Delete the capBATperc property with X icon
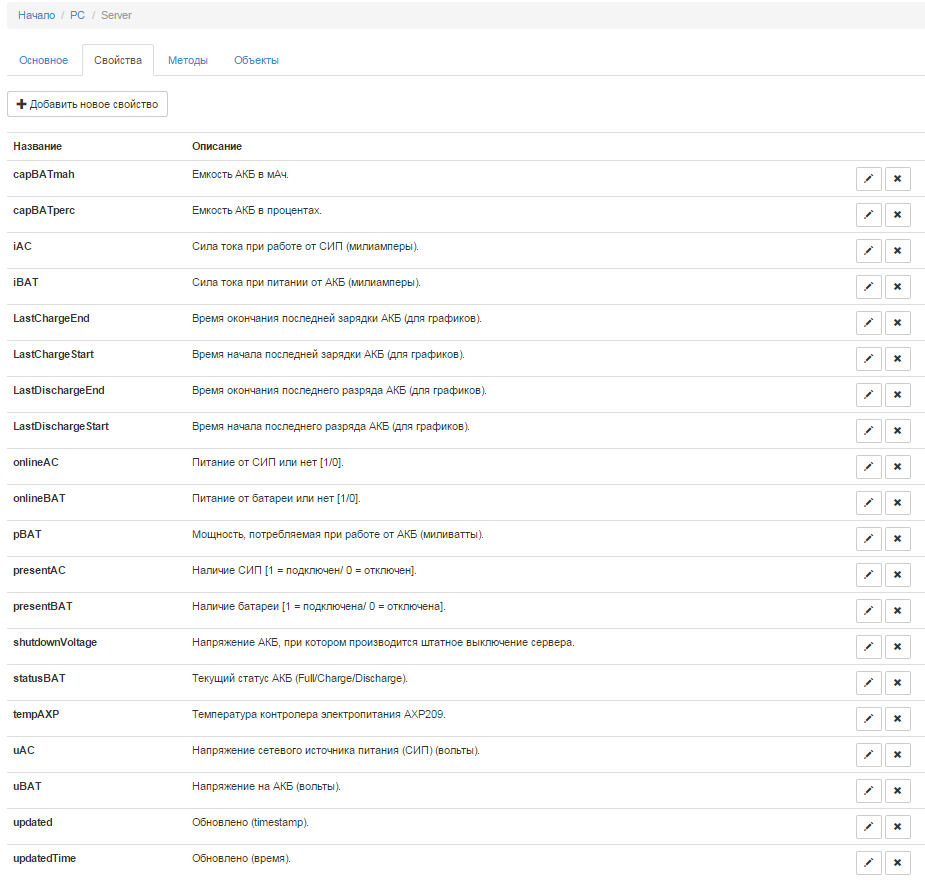This screenshot has height=886, width=925. coord(897,215)
